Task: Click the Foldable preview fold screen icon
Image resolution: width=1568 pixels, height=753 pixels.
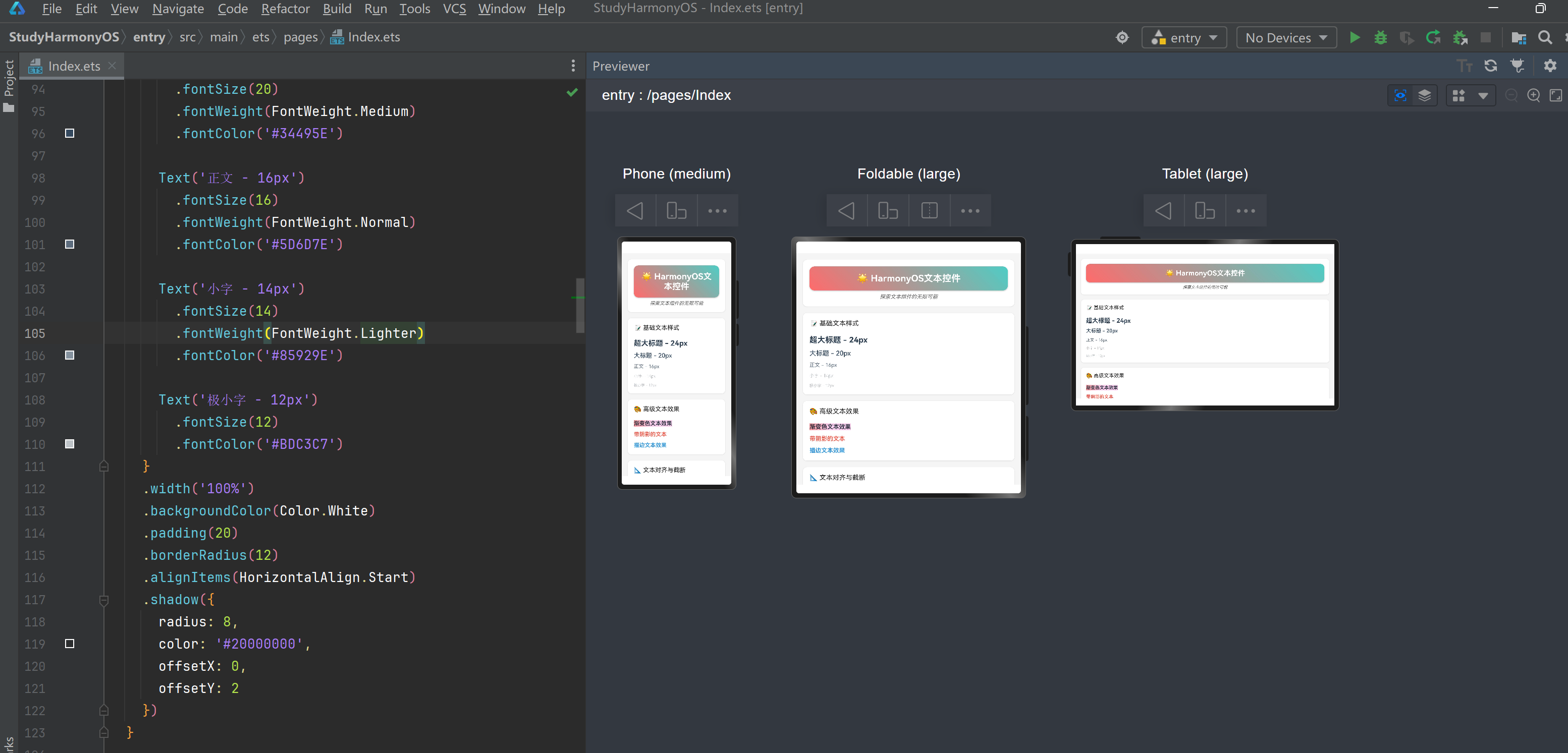Action: coord(929,210)
